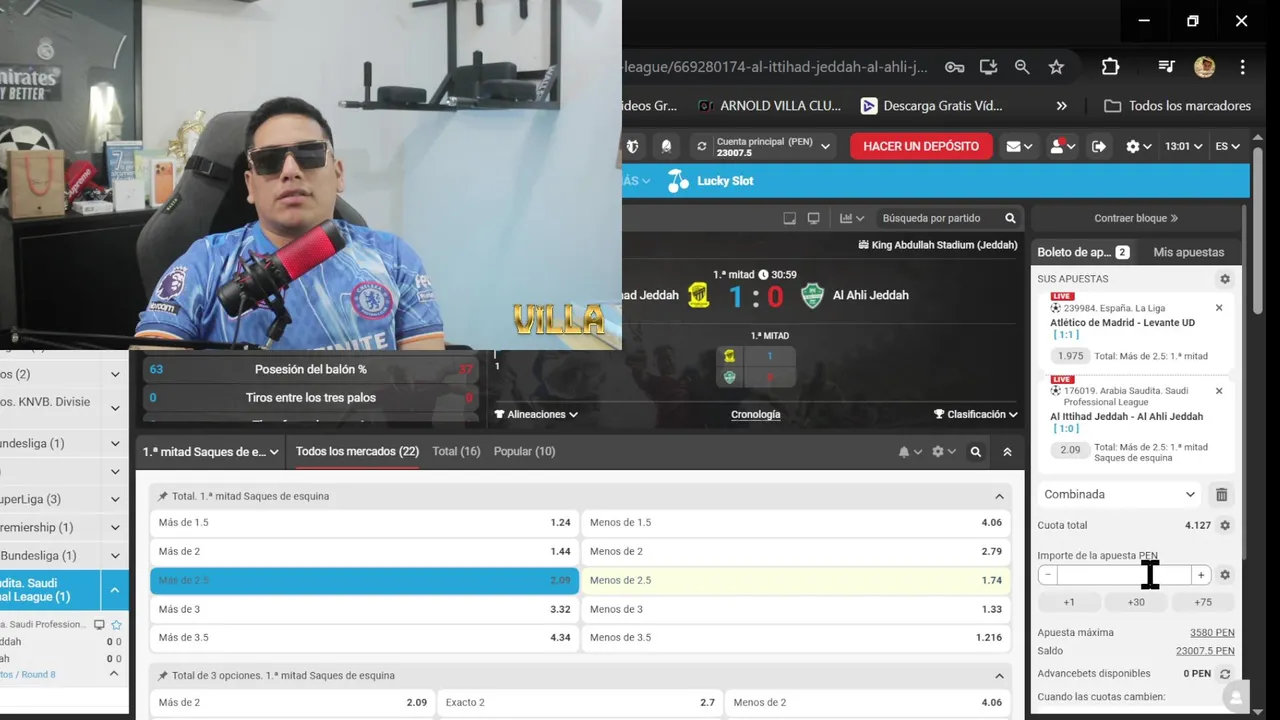Viewport: 1280px width, 720px height.
Task: Click the password key icon in address bar
Action: [955, 67]
